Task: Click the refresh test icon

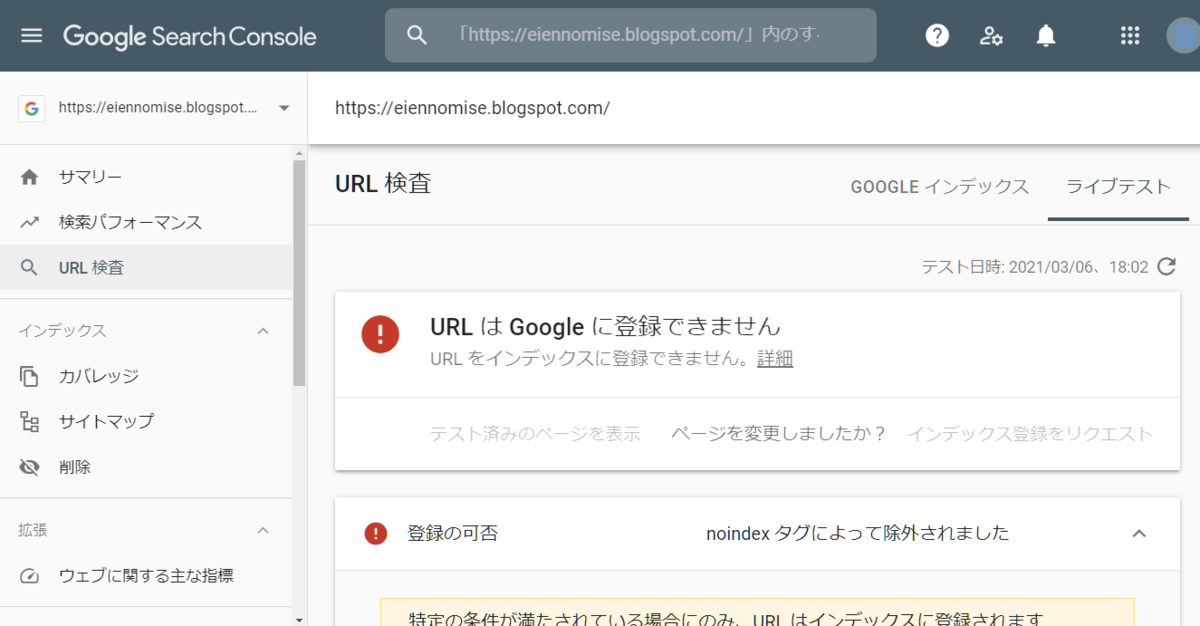Action: 1166,267
